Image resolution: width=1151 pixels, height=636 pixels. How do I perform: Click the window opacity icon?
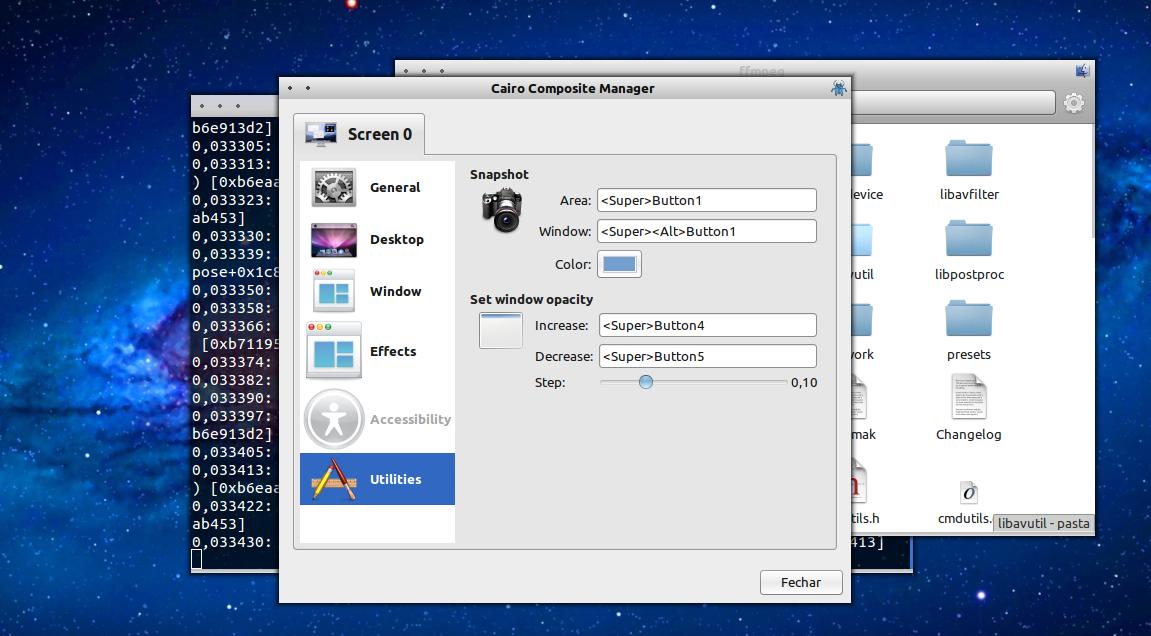[x=500, y=330]
